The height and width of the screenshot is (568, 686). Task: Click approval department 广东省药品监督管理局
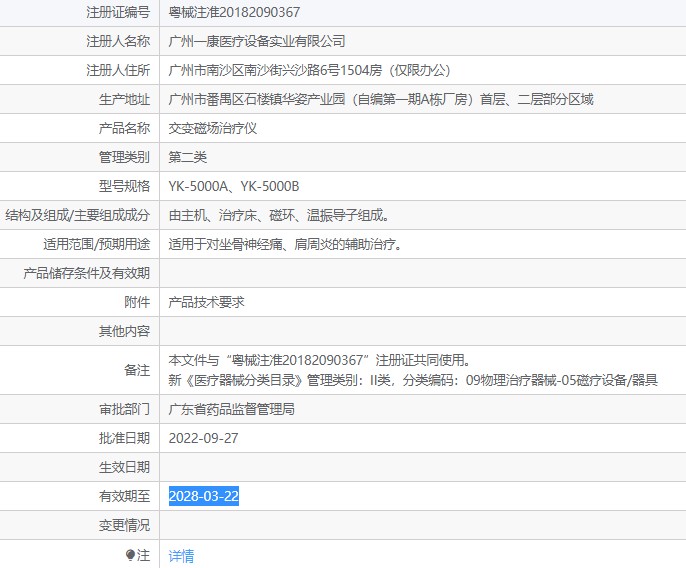point(231,409)
